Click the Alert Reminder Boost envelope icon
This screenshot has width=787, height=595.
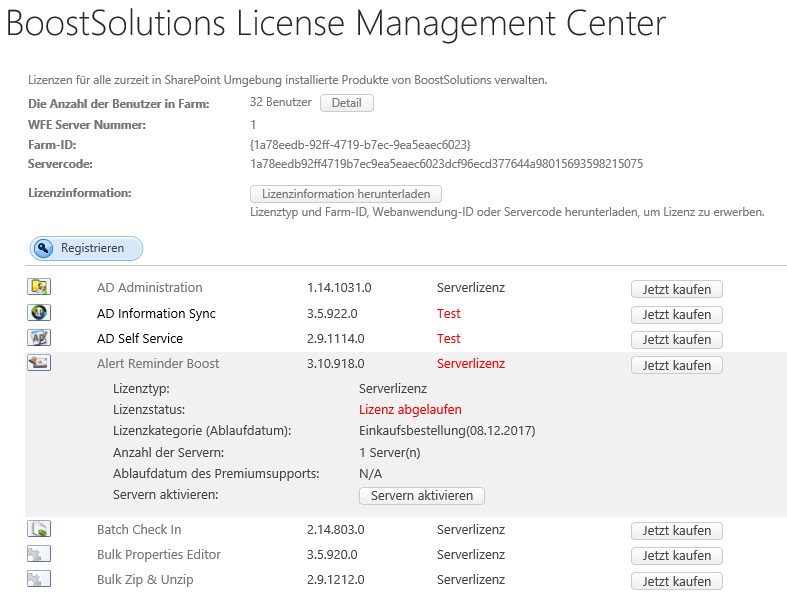(x=39, y=363)
